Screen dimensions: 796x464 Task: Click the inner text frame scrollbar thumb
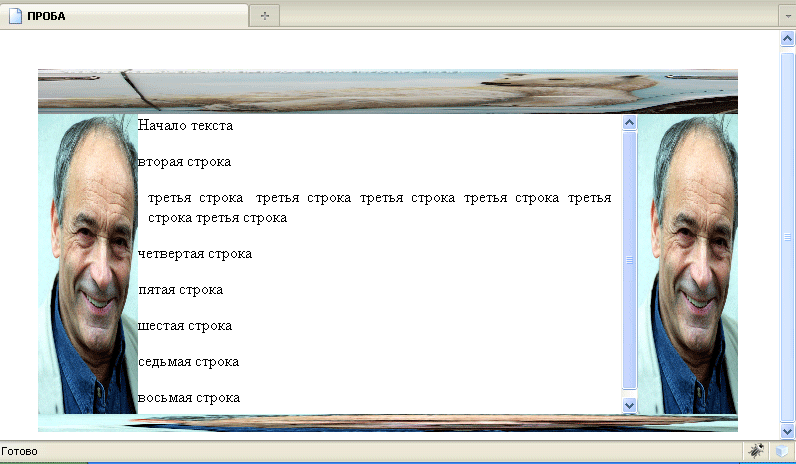pyautogui.click(x=629, y=260)
